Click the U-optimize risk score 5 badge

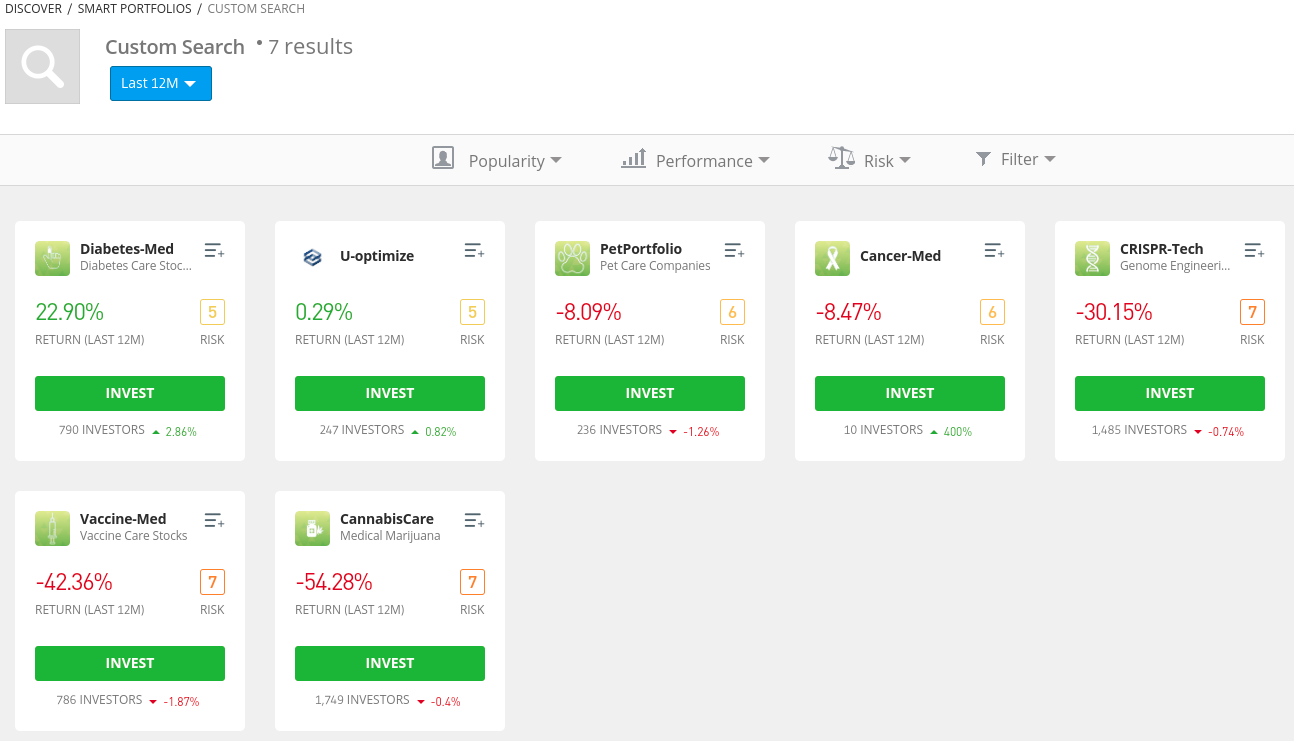(472, 312)
